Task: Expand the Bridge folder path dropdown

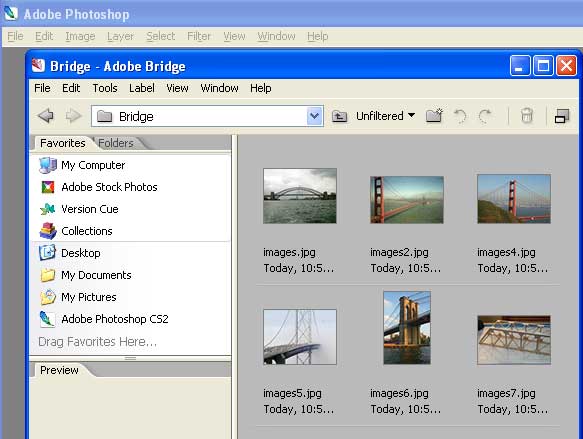Action: (315, 116)
